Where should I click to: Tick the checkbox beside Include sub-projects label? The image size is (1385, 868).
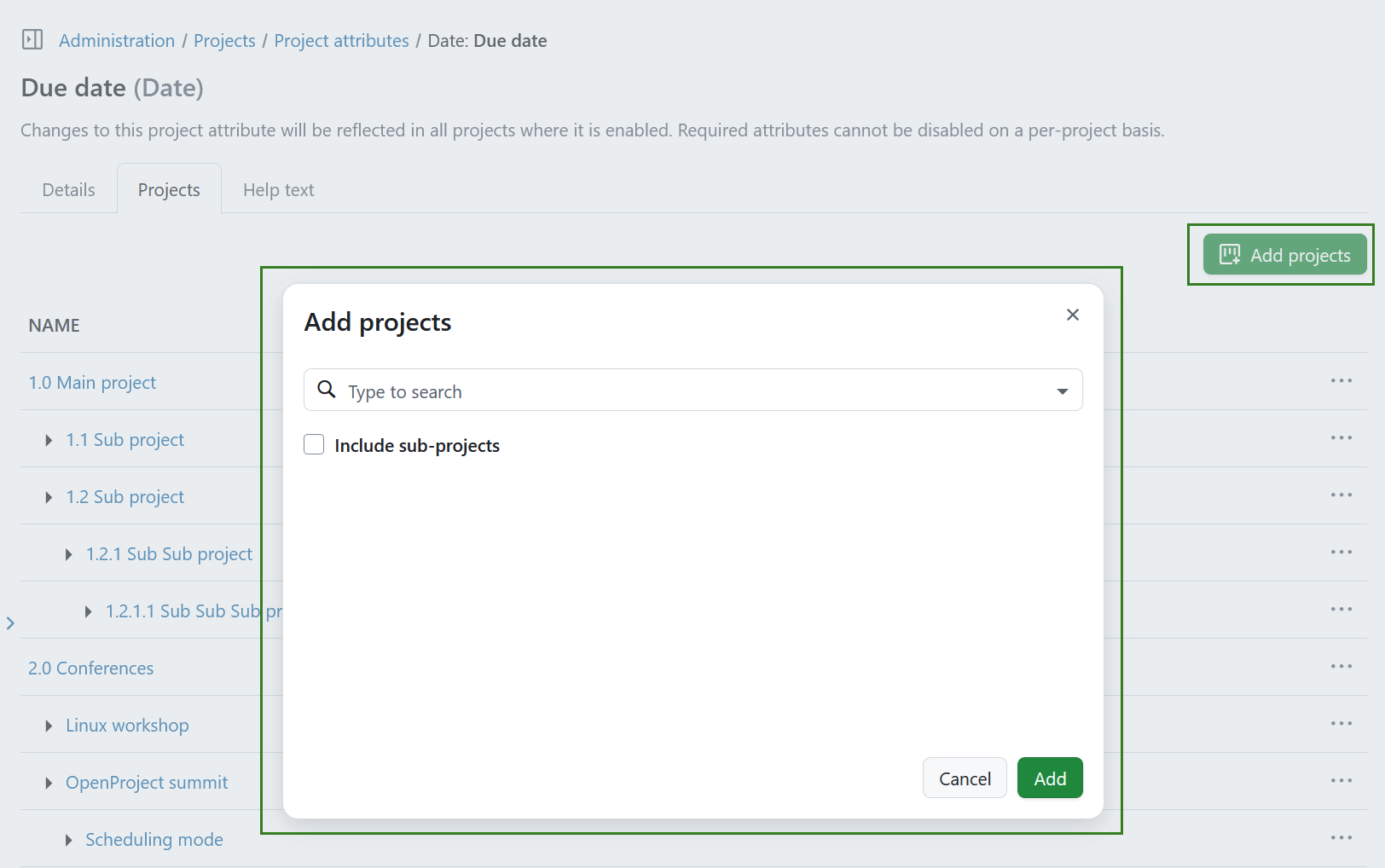coord(313,444)
